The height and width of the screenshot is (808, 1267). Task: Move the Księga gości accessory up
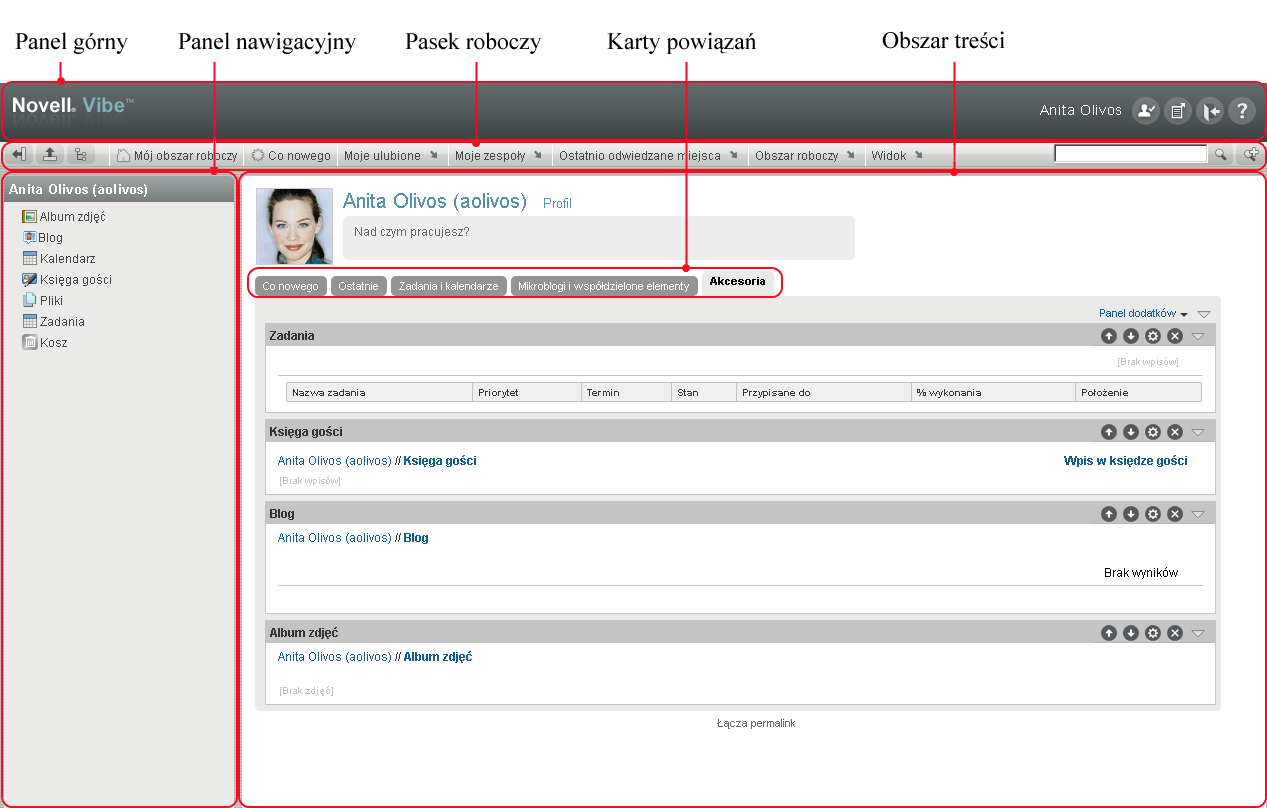[x=1109, y=432]
